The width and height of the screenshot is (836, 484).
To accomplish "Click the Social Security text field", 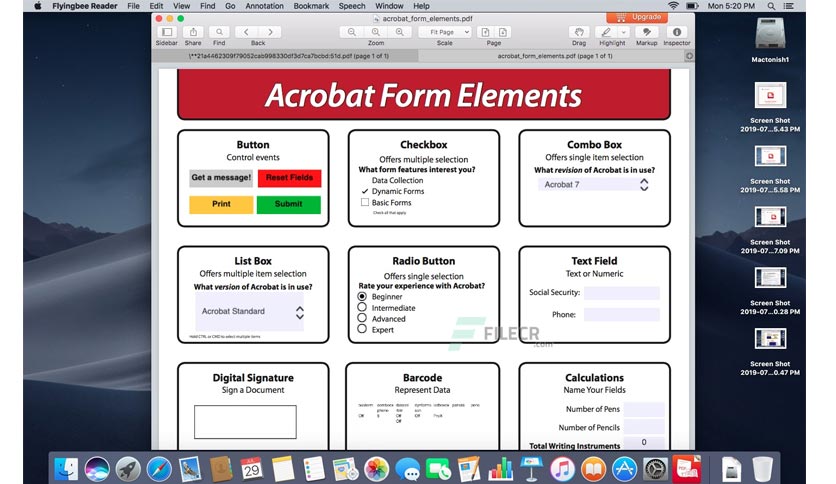I will coord(622,293).
